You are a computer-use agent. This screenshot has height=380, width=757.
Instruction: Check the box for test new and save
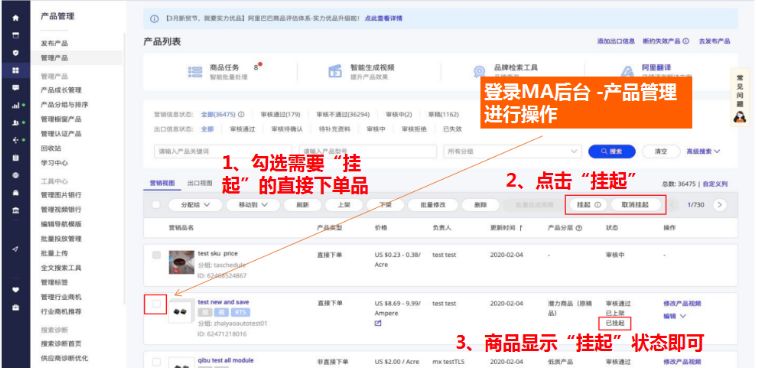156,304
